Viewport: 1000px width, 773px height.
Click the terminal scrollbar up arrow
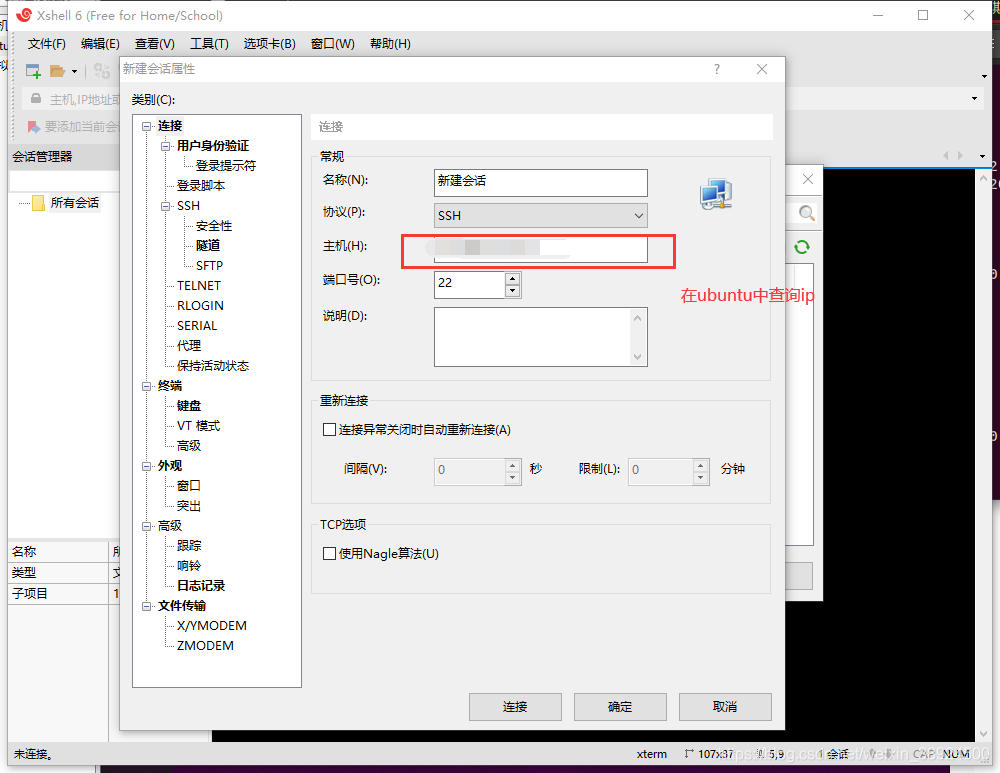click(x=983, y=179)
